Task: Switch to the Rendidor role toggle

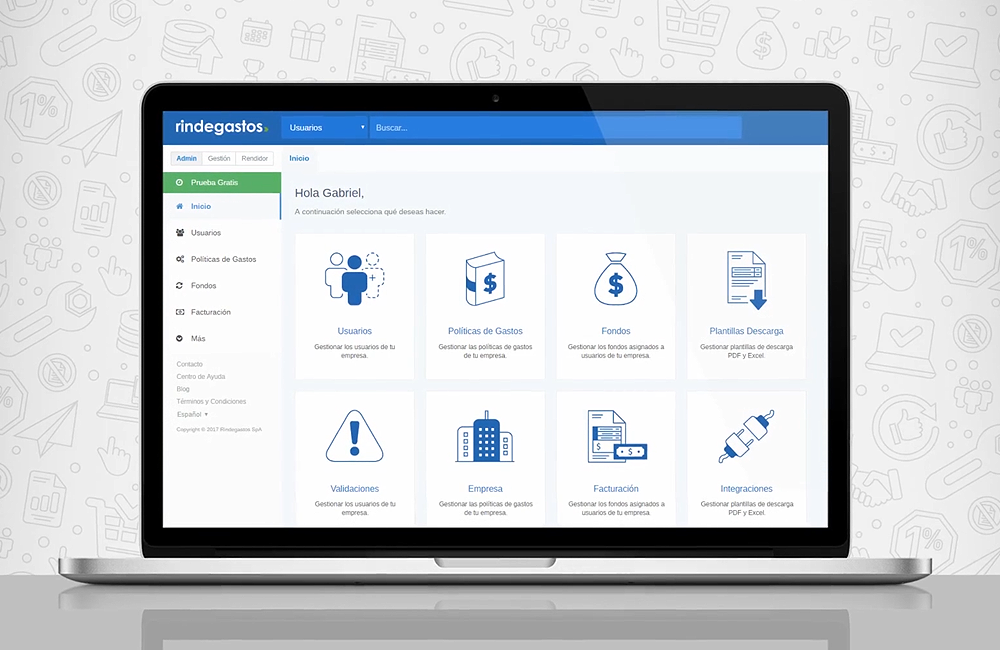Action: [254, 158]
